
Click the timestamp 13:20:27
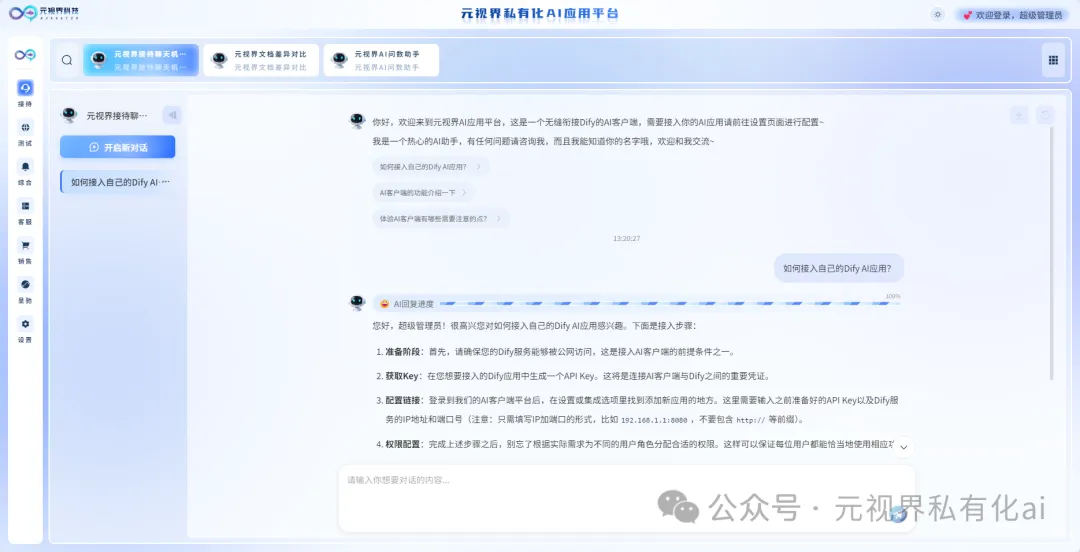pos(627,238)
